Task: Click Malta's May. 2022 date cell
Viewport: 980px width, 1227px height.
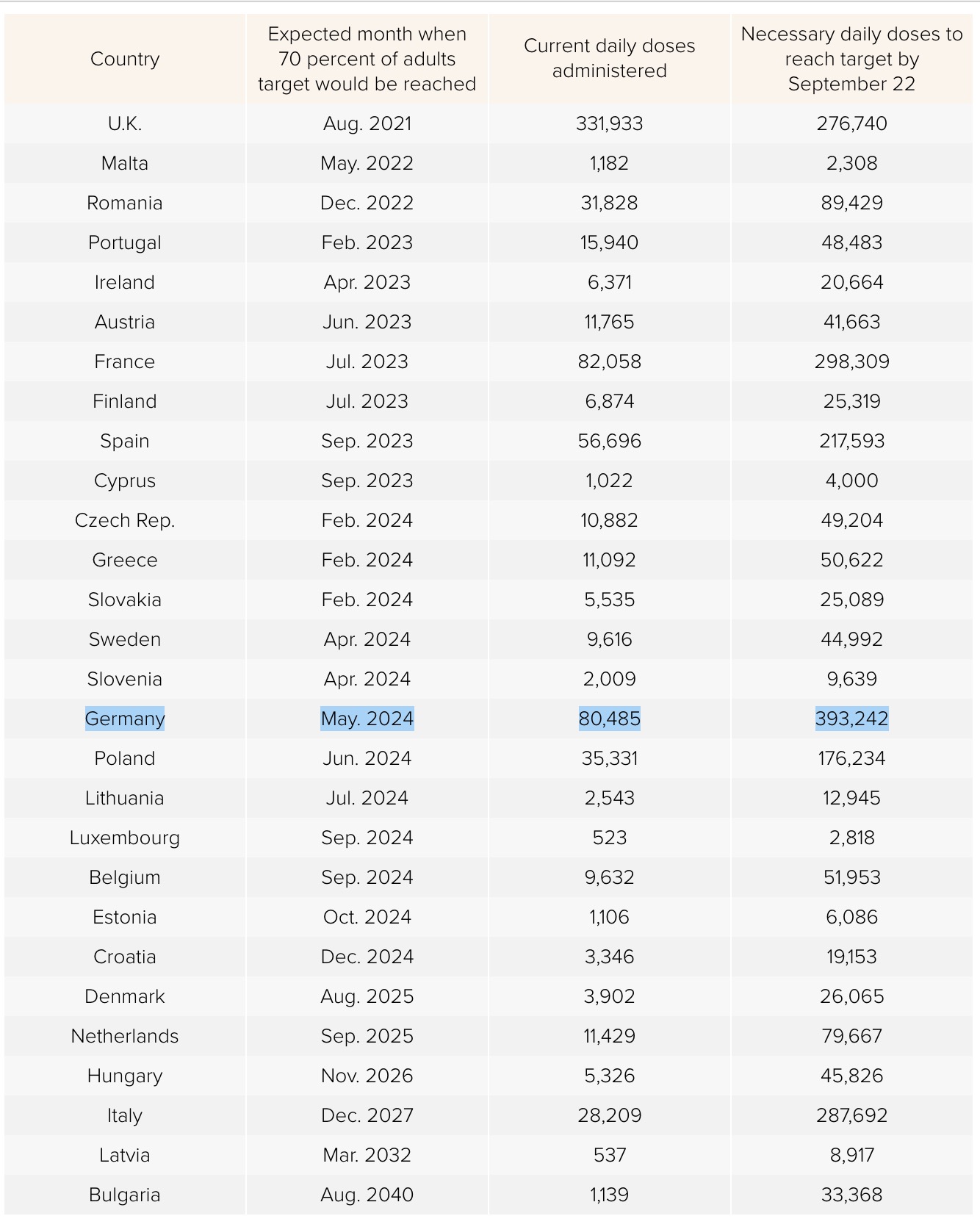Action: pos(367,163)
